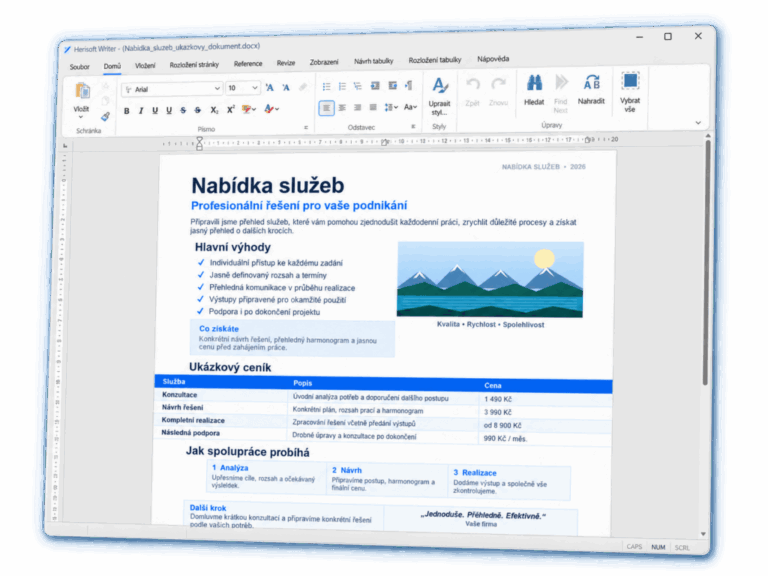Select justify alignment icon
The image size is (768, 576).
point(373,107)
